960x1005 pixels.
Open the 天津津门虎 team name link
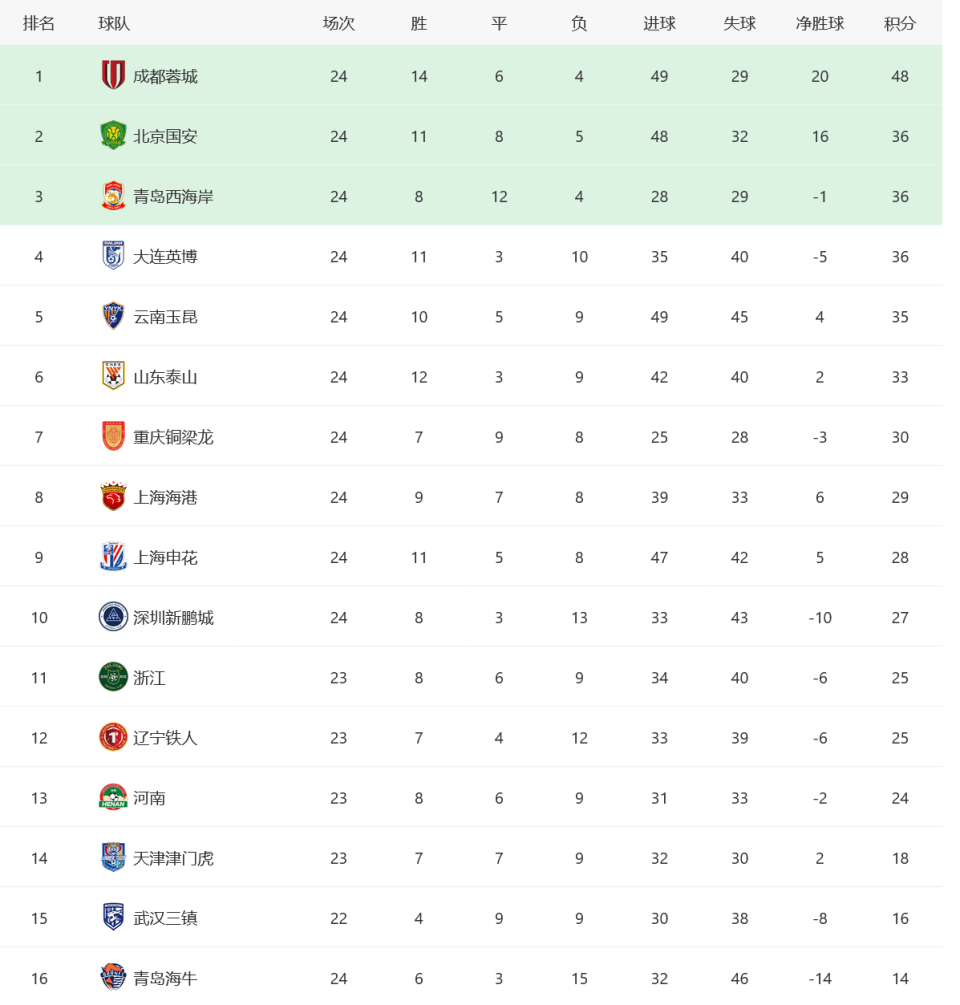point(173,858)
